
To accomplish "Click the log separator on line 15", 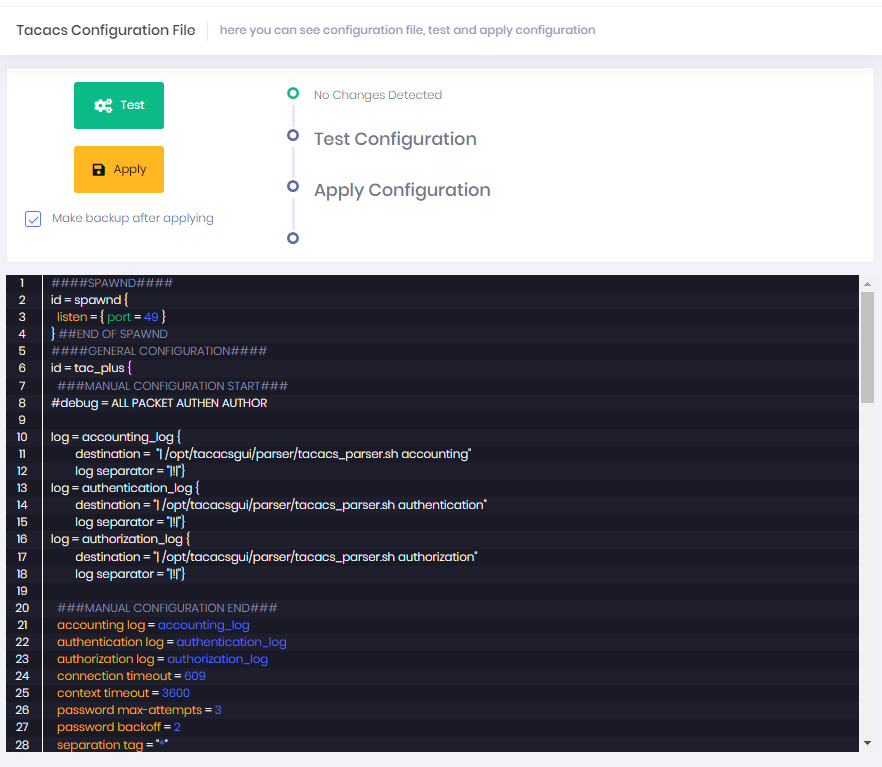I will click(x=130, y=522).
